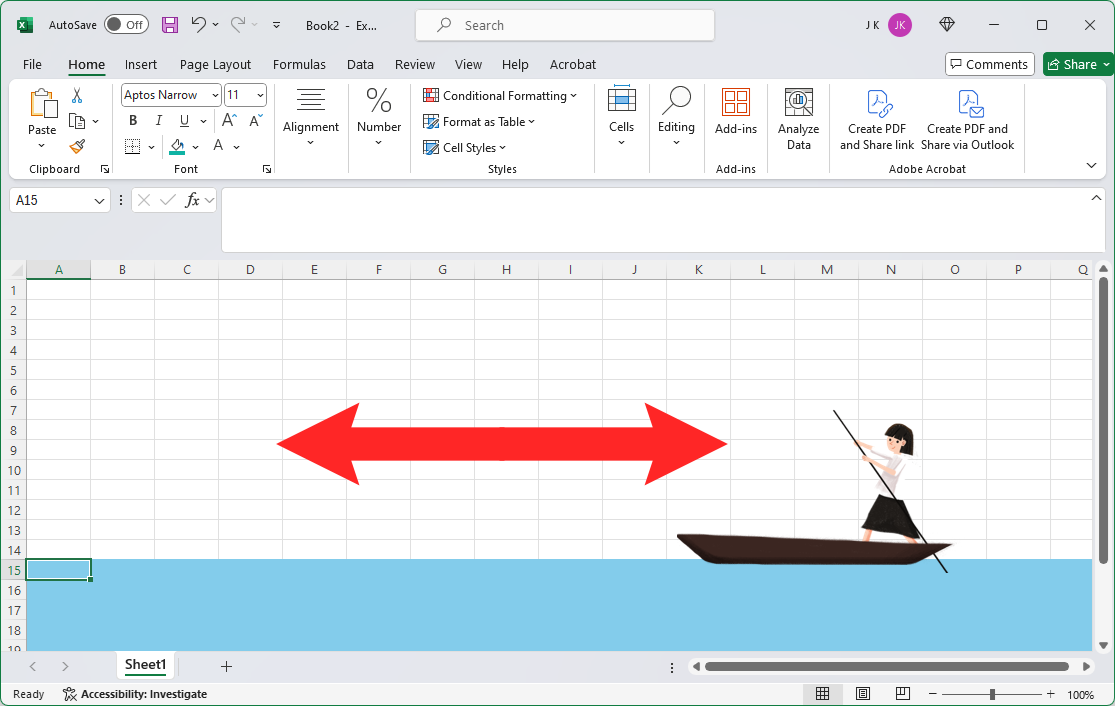Switch to Page Break Preview view
1116x708 pixels.
point(902,694)
